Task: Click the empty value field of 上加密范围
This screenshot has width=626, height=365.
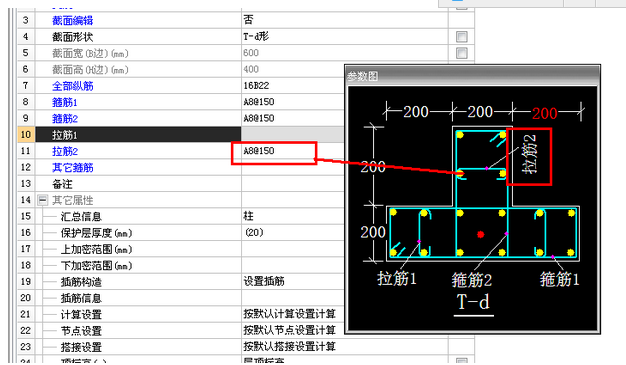Action: pos(292,249)
